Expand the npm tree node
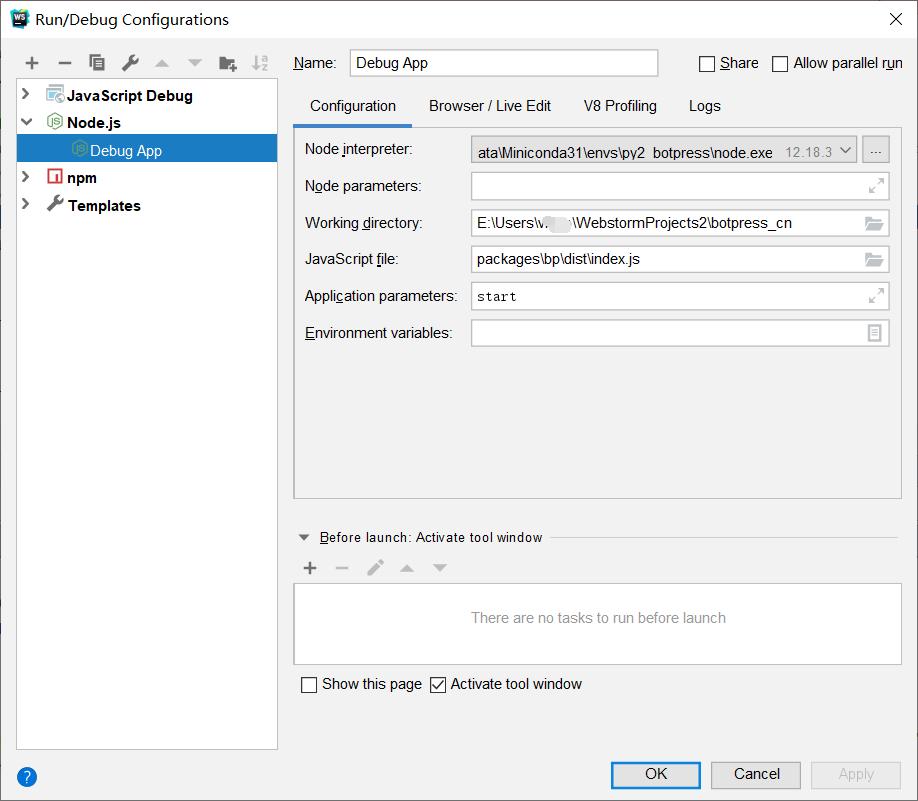The width and height of the screenshot is (918, 801). pos(26,176)
